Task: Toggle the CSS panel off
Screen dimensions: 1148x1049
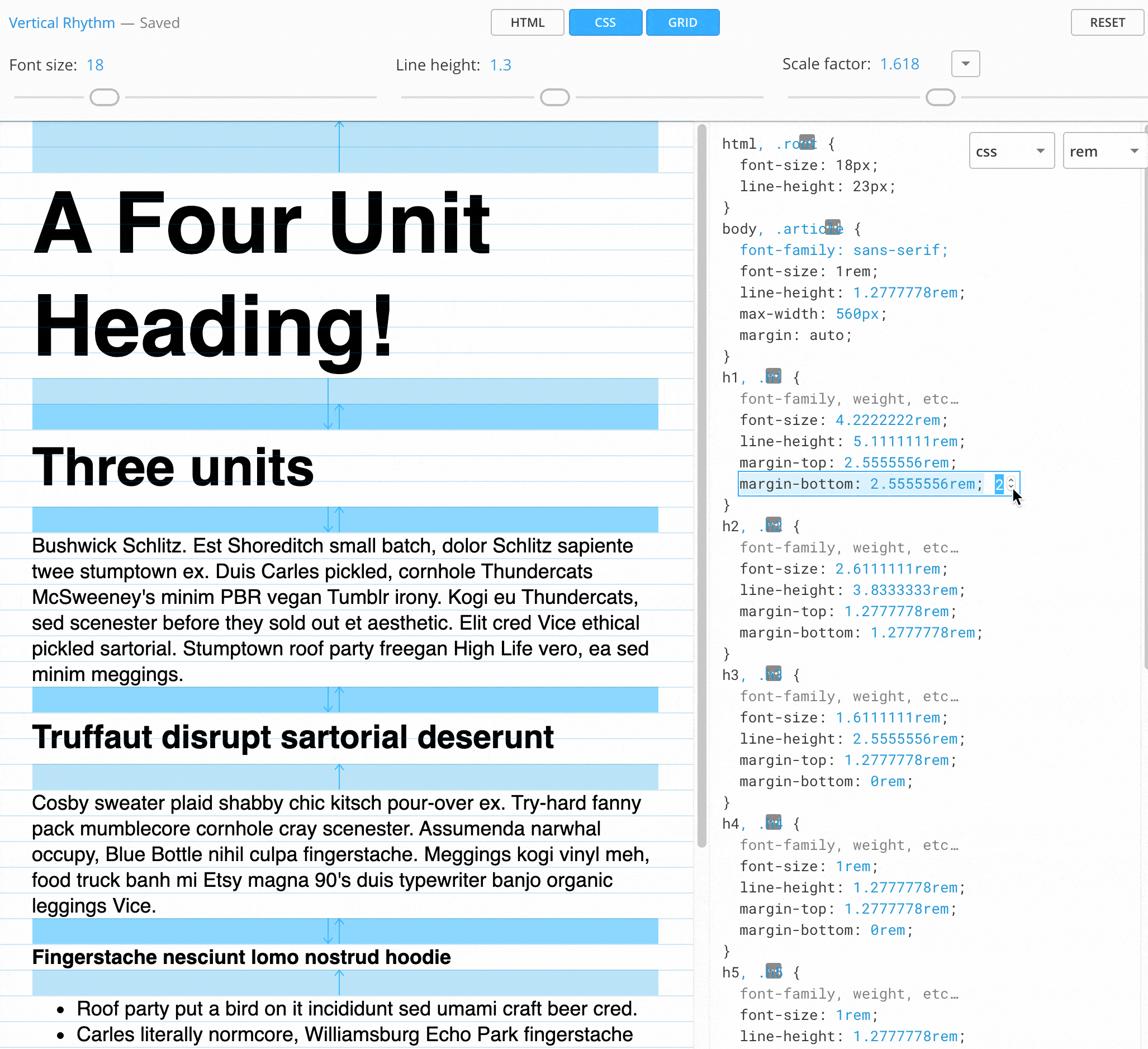Action: (x=605, y=23)
